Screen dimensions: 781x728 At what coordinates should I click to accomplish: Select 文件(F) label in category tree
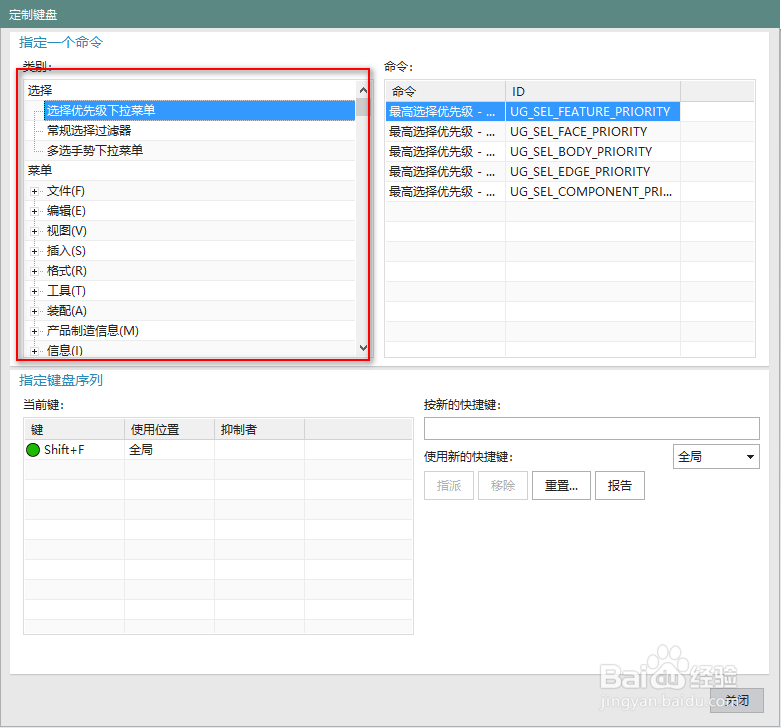click(66, 191)
